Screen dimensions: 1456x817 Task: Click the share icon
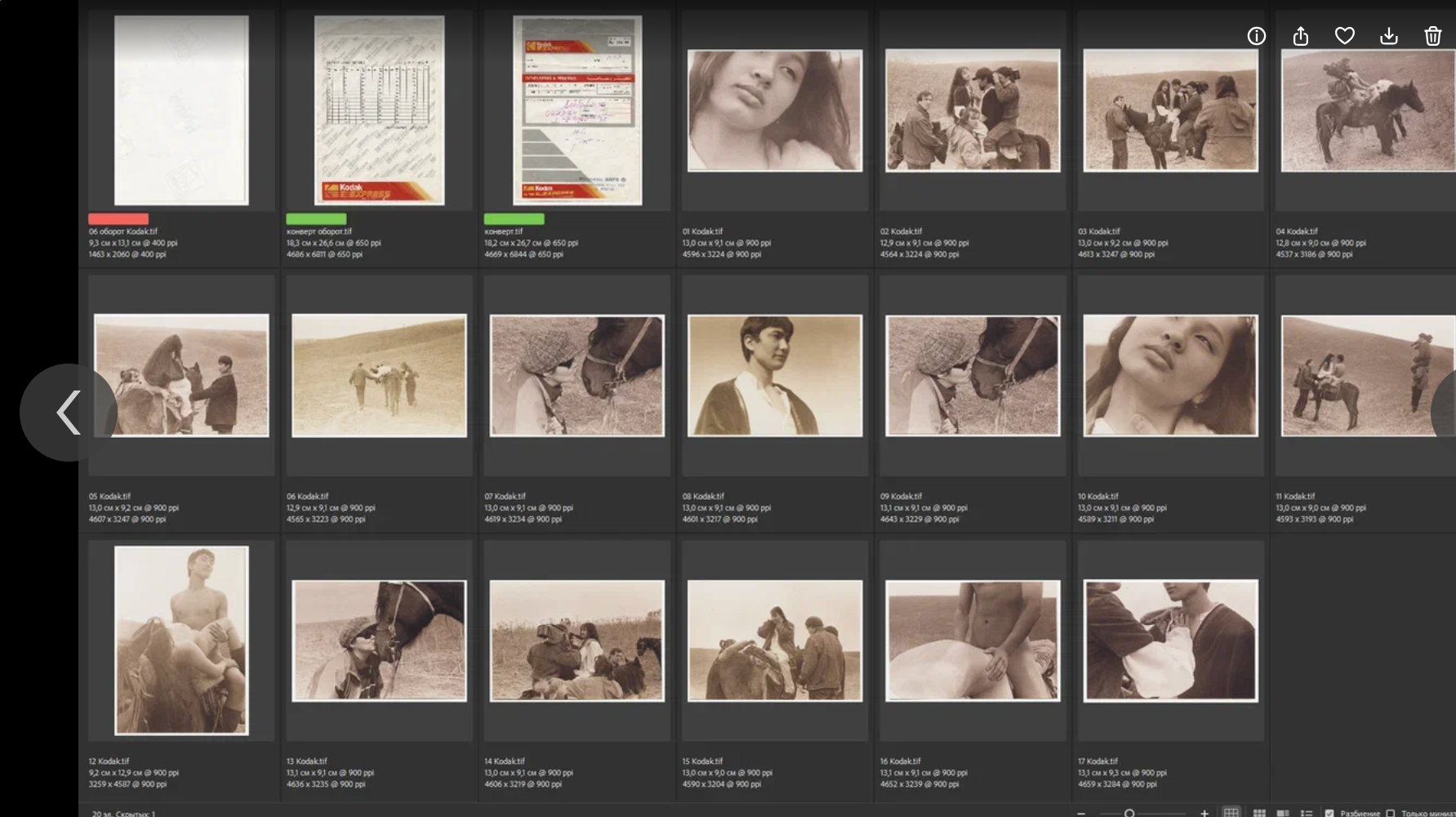(x=1301, y=36)
